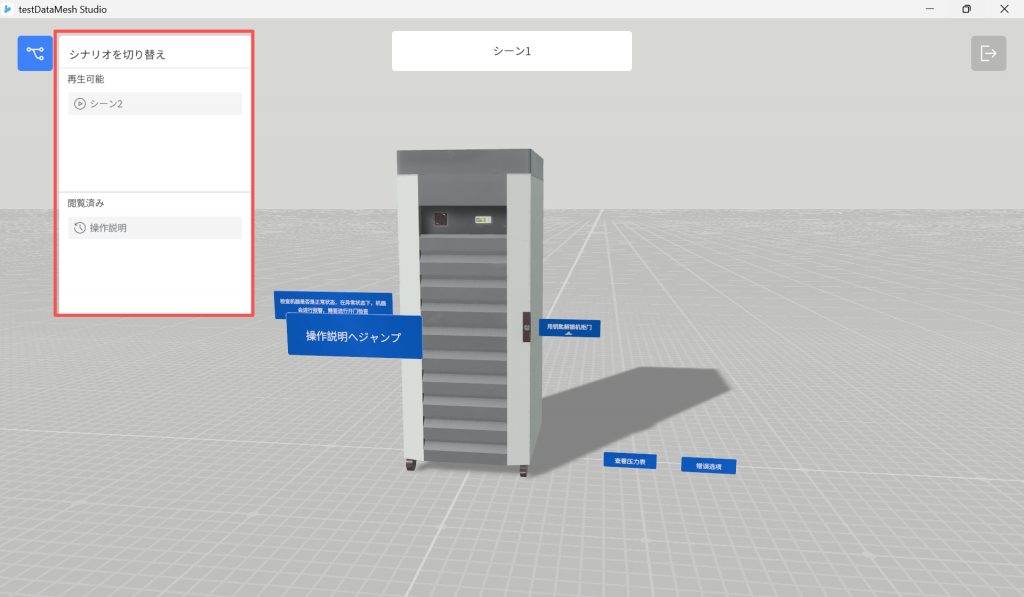Viewport: 1024px width, 597px height.
Task: Click the scenario switch icon button
Action: point(35,53)
